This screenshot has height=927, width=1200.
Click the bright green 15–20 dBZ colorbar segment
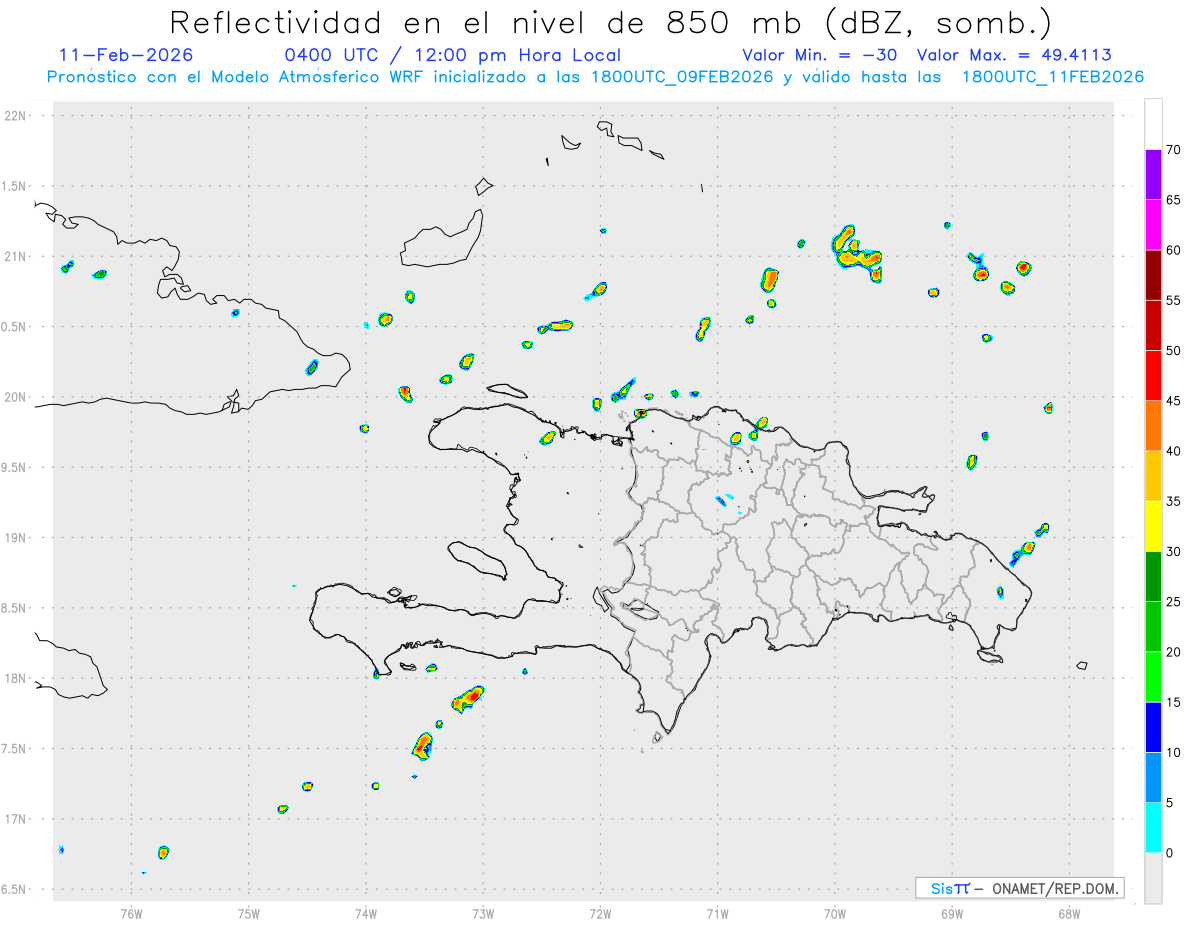(x=1153, y=677)
